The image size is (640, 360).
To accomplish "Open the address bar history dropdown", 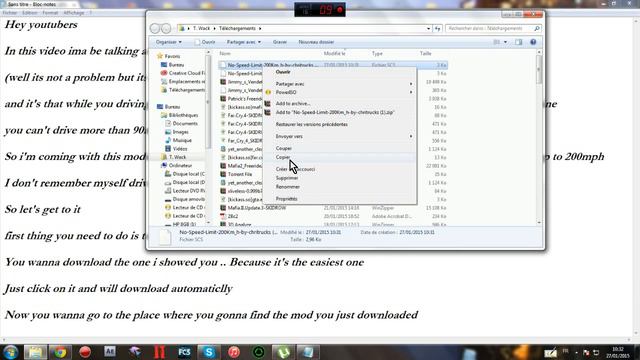I will click(428, 29).
